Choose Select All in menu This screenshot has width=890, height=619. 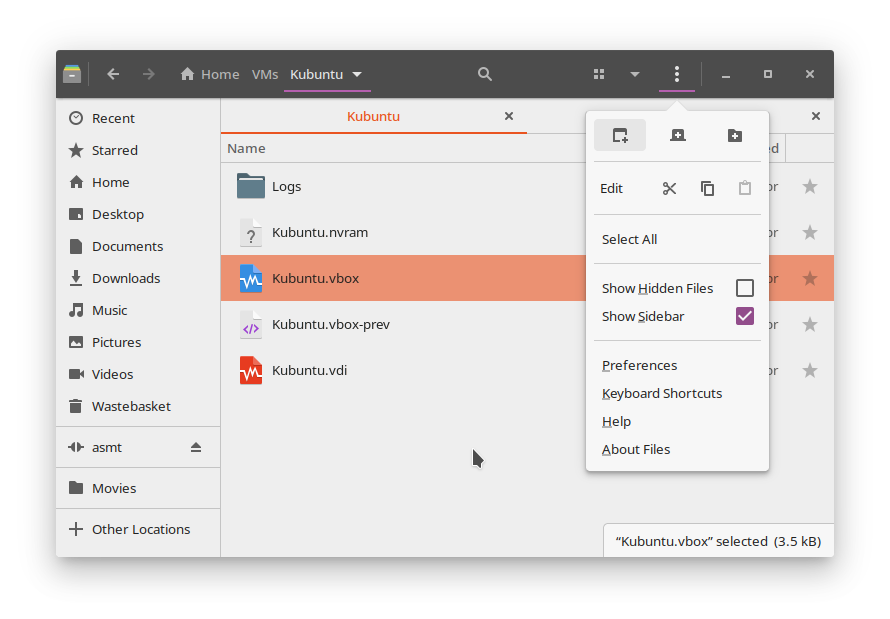[x=629, y=239]
